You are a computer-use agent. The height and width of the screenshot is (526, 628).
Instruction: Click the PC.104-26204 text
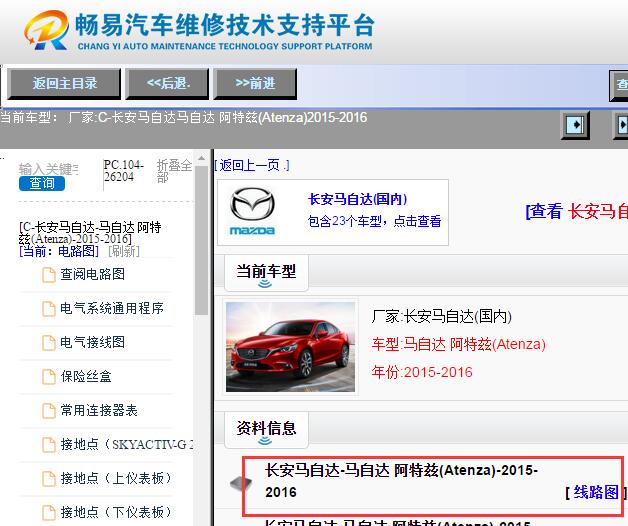tap(124, 171)
